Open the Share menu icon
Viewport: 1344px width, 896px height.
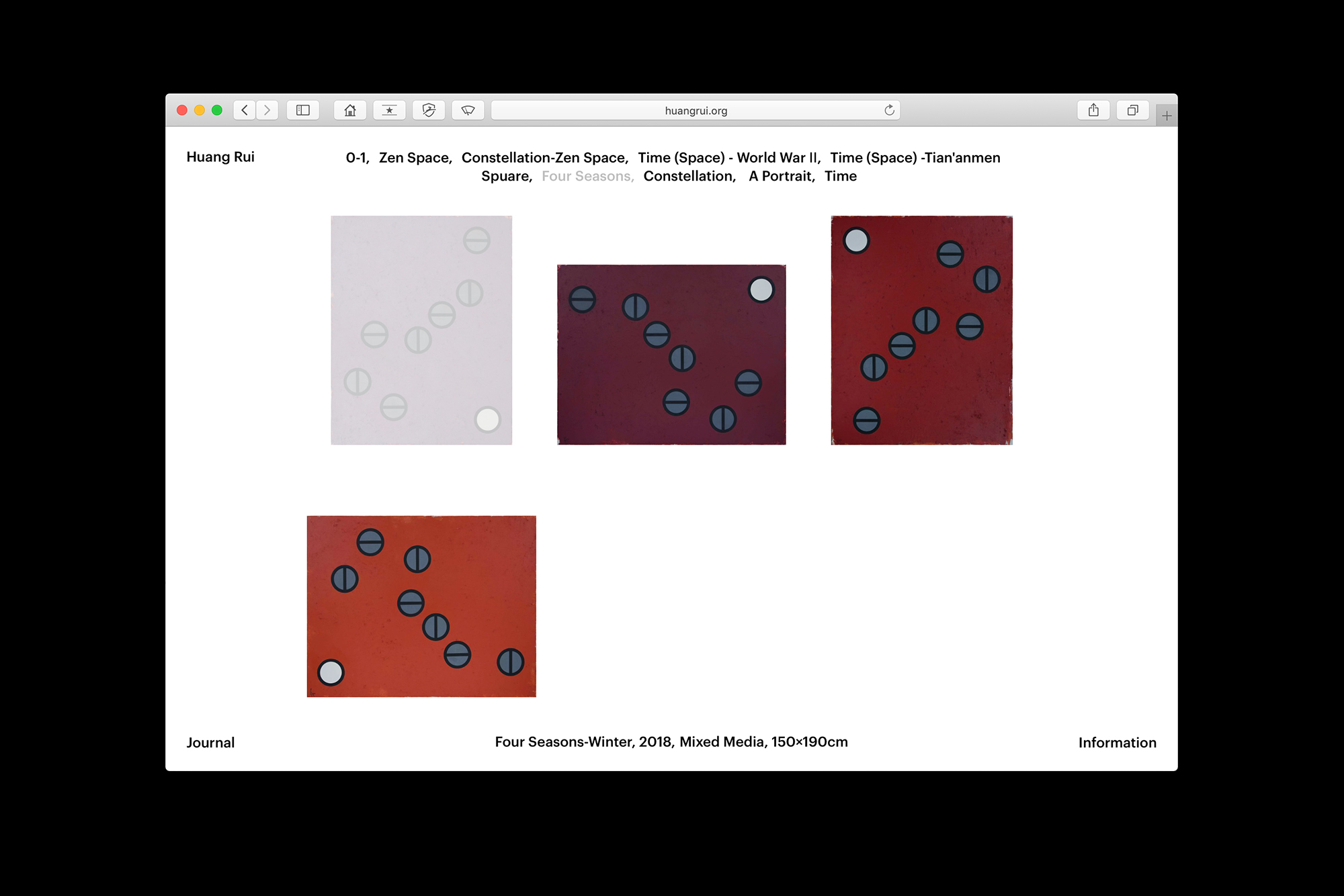coord(1093,110)
